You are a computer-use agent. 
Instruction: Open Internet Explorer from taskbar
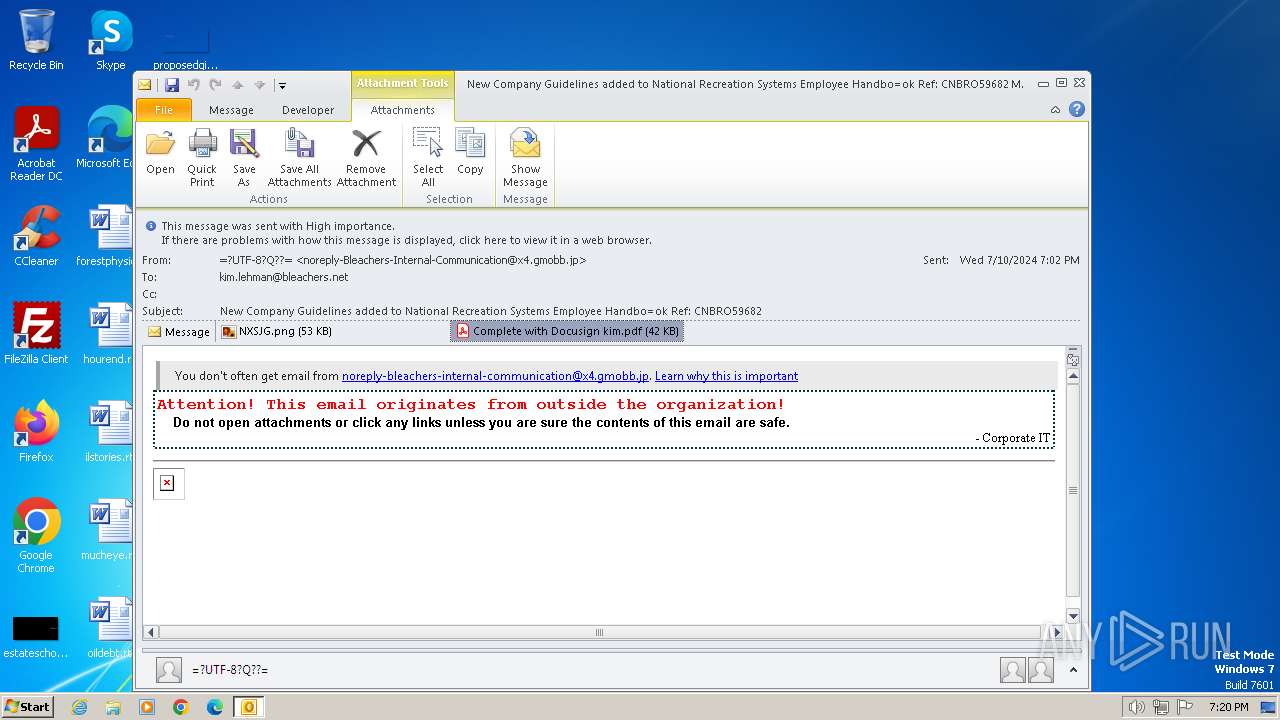[x=79, y=707]
